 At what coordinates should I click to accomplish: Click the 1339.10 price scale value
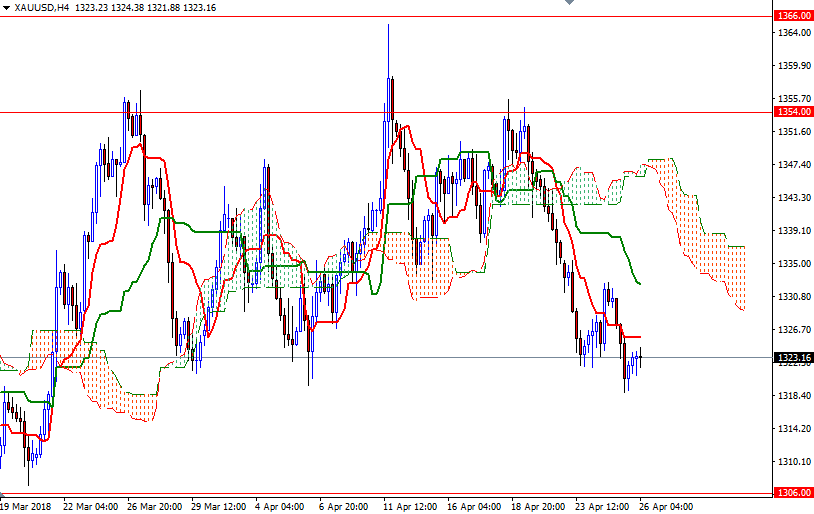click(x=792, y=231)
